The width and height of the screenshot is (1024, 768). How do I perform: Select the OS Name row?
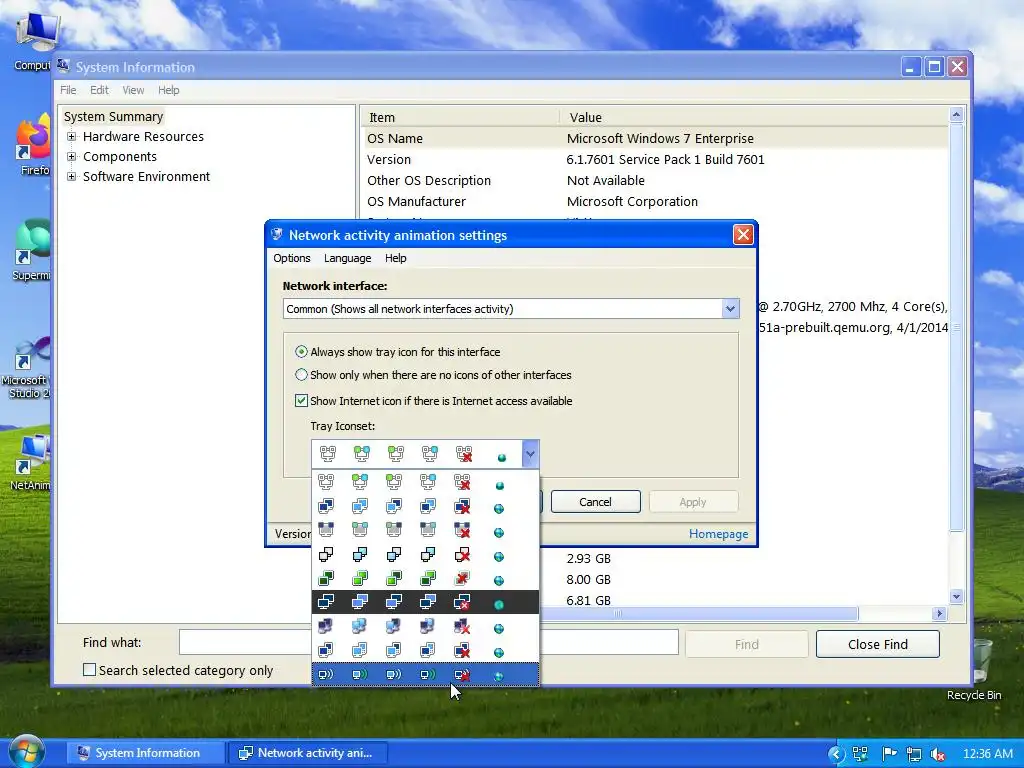tap(655, 138)
